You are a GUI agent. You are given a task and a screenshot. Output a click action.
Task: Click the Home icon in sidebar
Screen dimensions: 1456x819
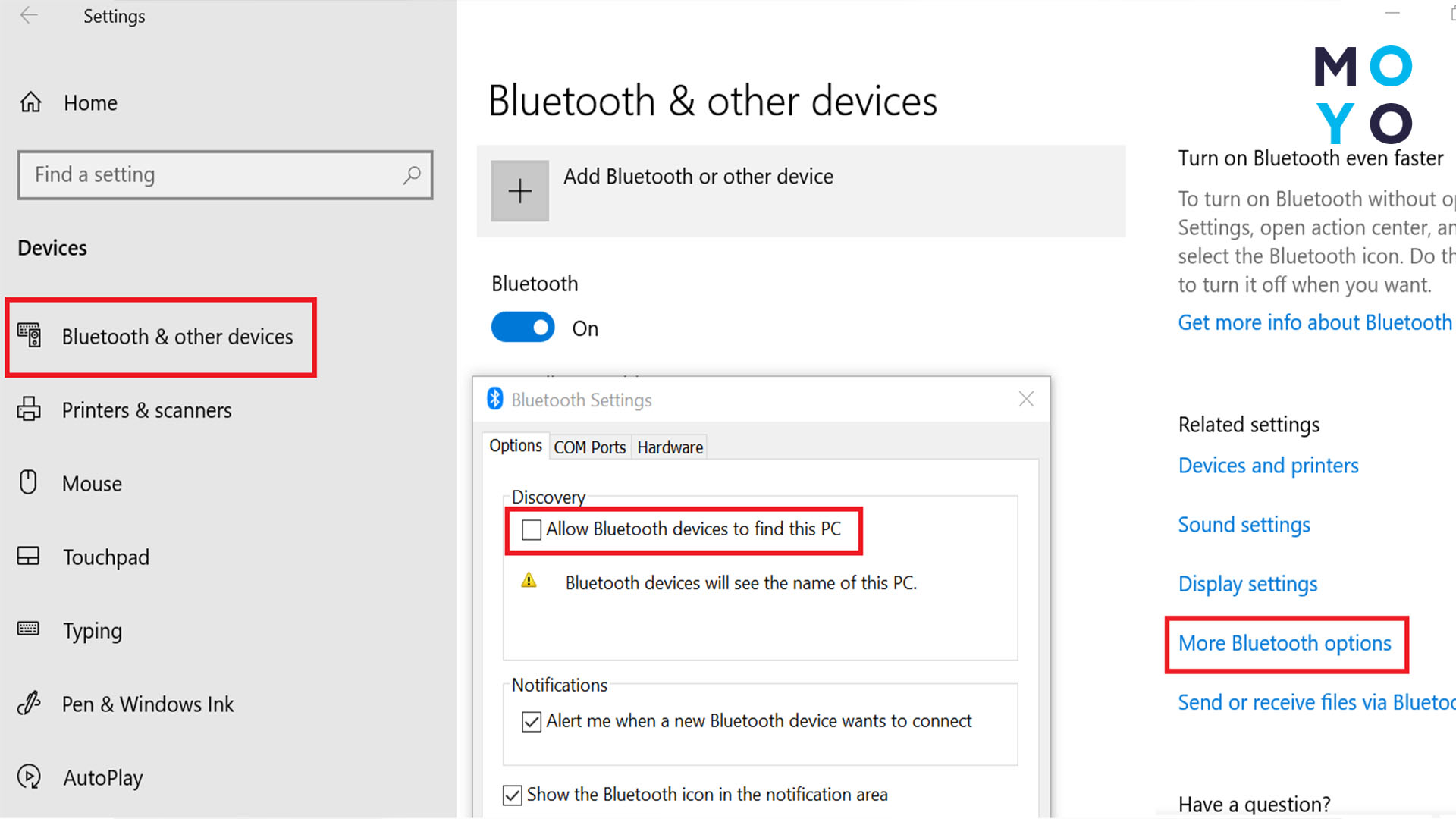click(x=30, y=102)
